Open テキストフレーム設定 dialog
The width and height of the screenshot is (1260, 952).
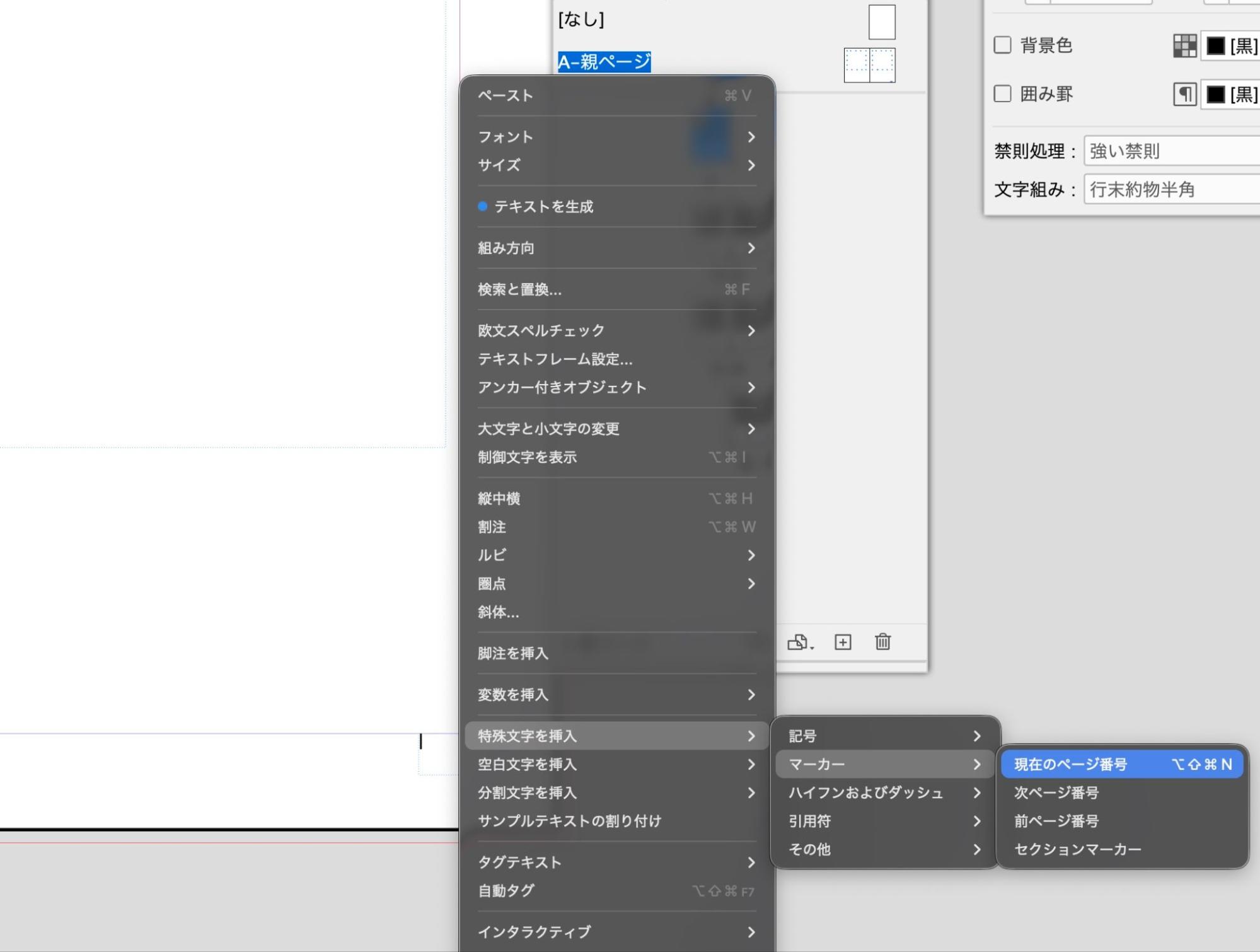point(616,359)
